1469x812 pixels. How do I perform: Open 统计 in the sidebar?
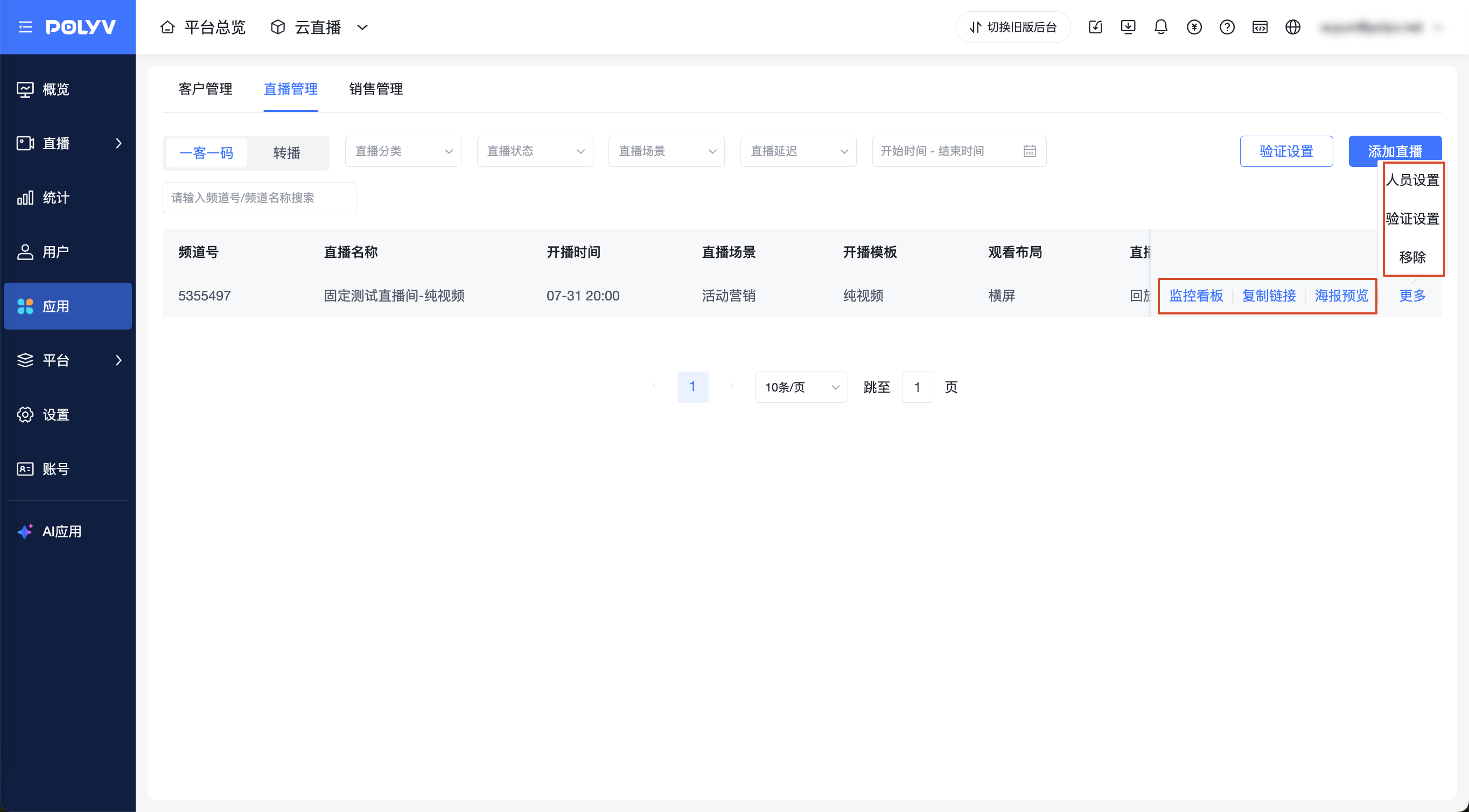tap(68, 197)
